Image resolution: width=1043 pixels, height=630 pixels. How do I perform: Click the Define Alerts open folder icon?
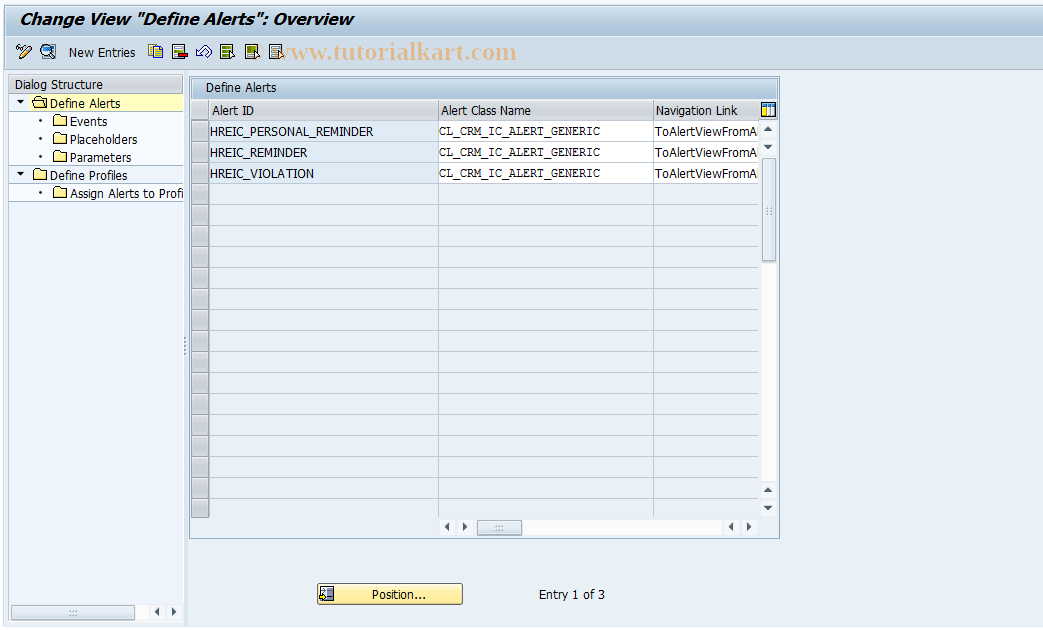(x=40, y=102)
